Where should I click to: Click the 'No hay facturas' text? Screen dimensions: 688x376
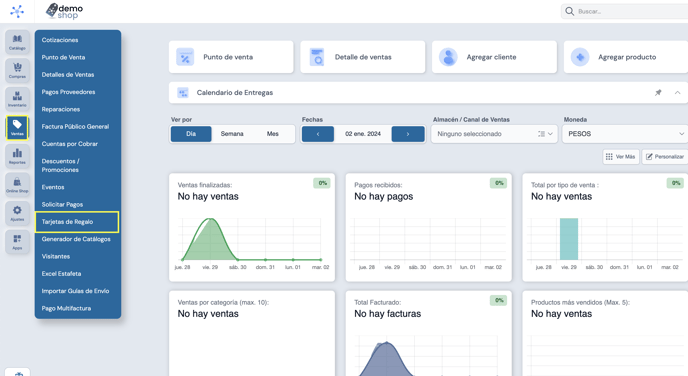coord(387,314)
